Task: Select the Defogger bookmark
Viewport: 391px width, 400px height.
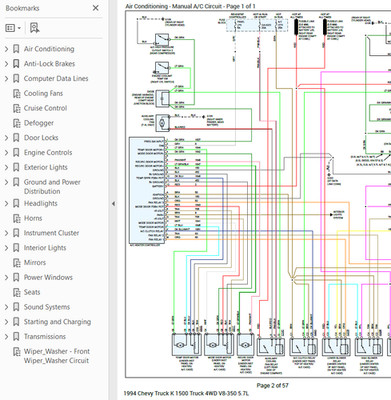Action: coord(39,123)
